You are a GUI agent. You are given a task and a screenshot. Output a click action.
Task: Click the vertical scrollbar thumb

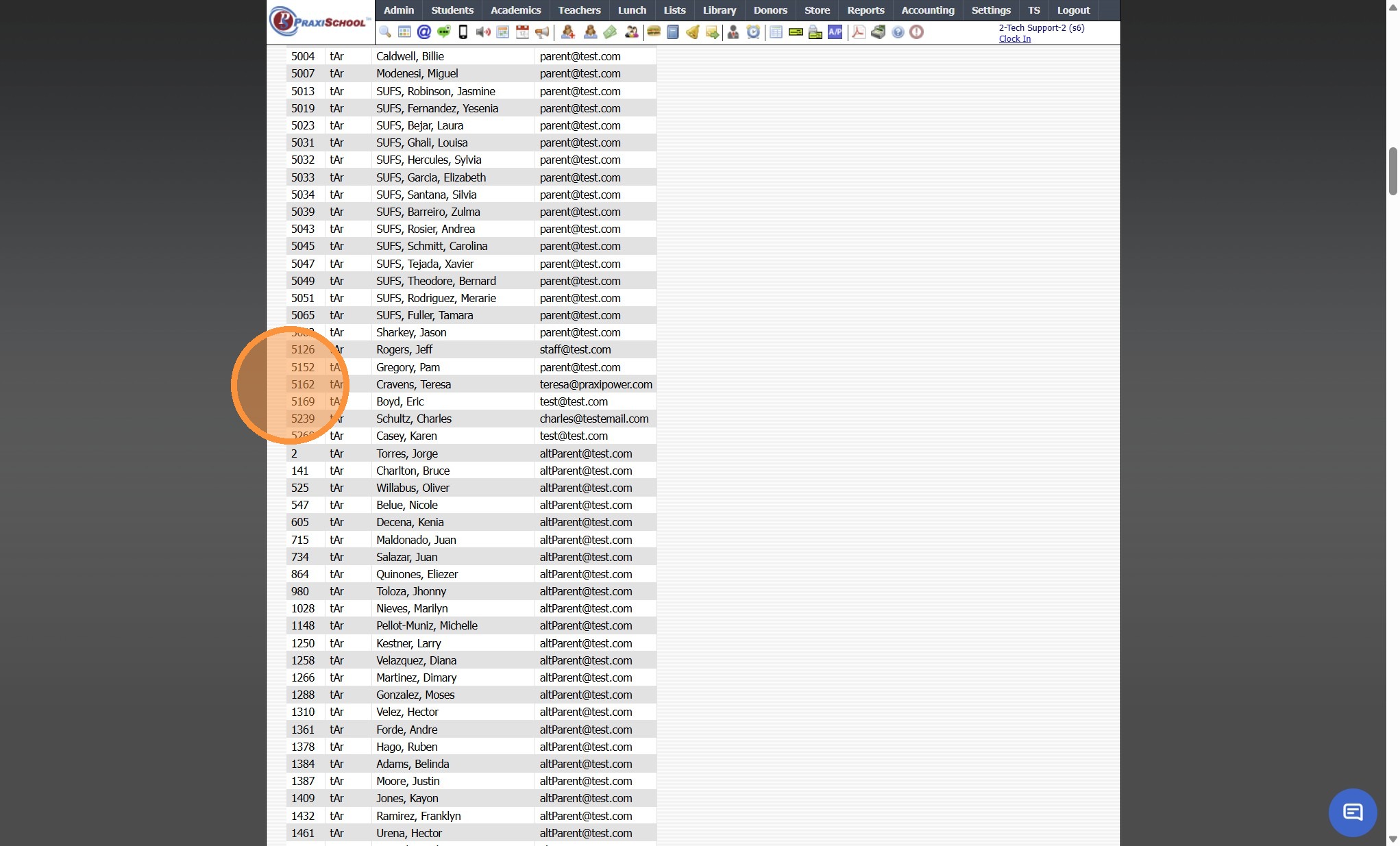[1392, 171]
